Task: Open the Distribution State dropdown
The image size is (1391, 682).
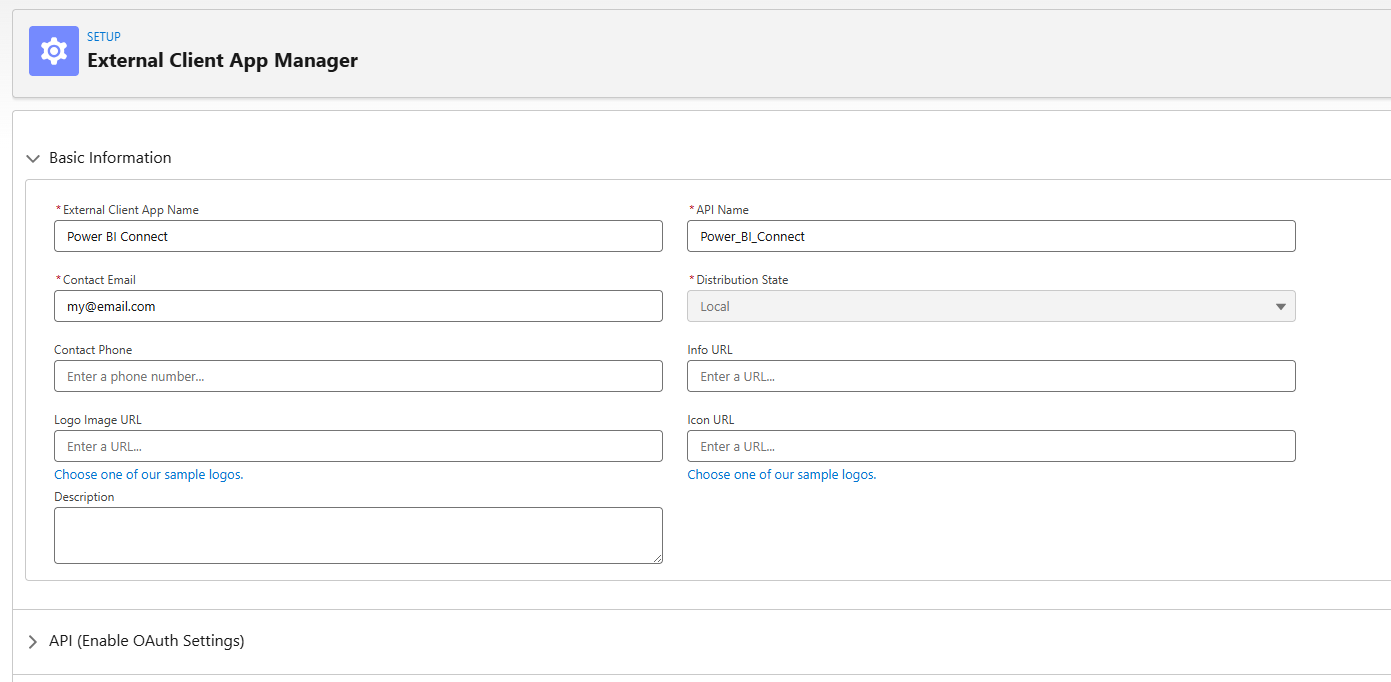Action: coord(990,306)
